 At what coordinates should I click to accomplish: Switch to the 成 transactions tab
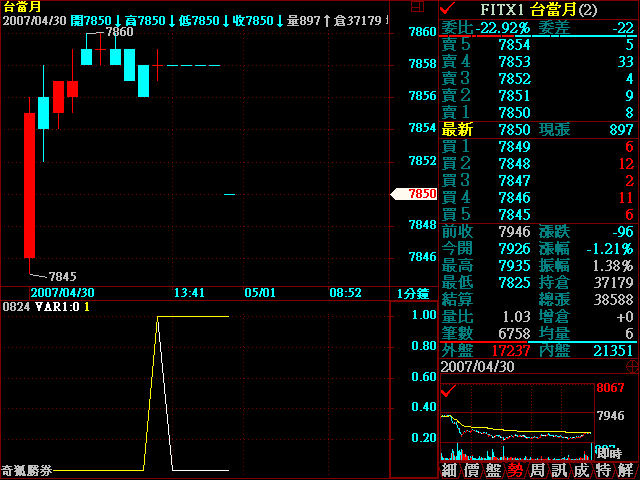[581, 470]
